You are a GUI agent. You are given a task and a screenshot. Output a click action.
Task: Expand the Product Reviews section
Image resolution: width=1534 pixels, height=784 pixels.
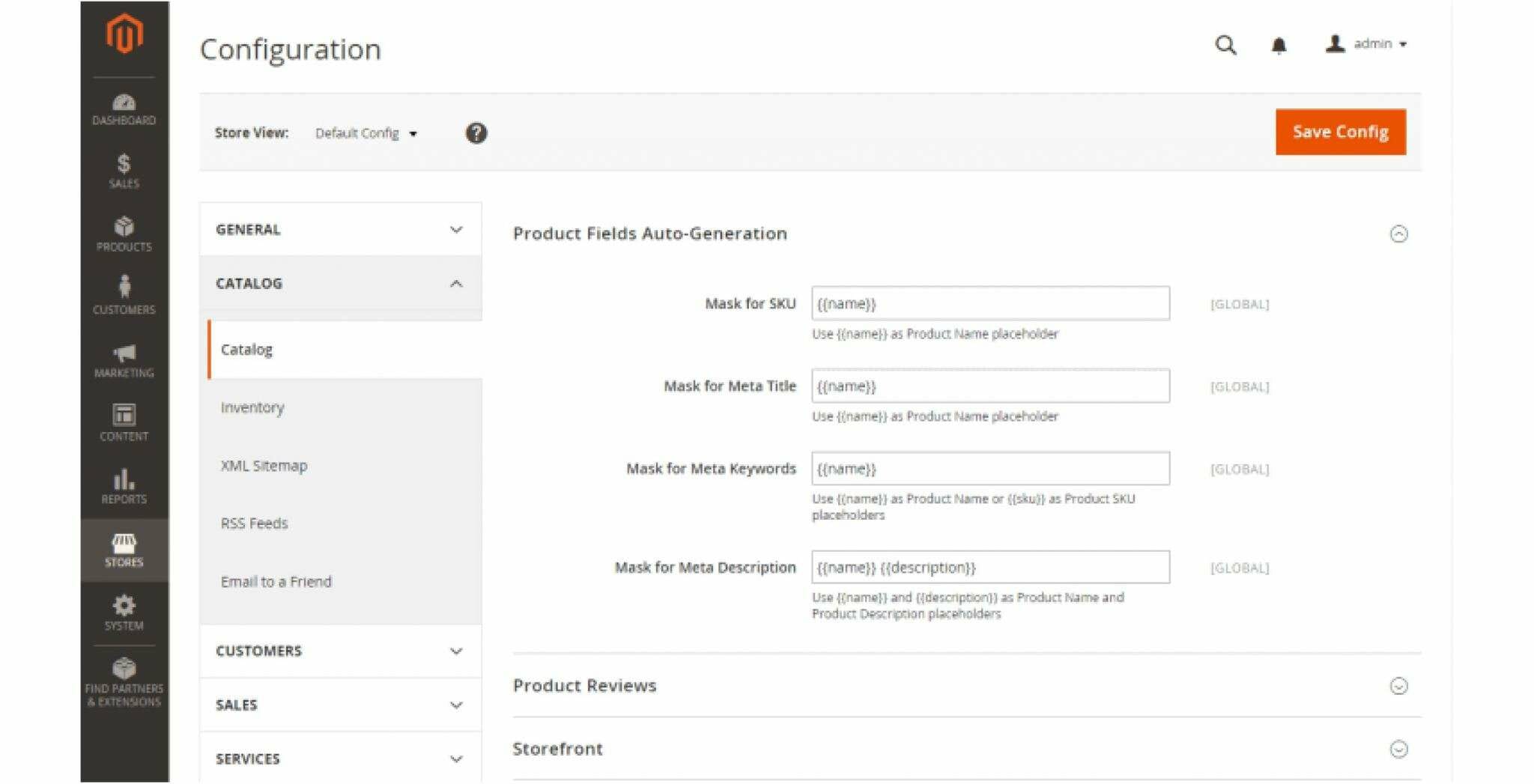click(x=1398, y=687)
